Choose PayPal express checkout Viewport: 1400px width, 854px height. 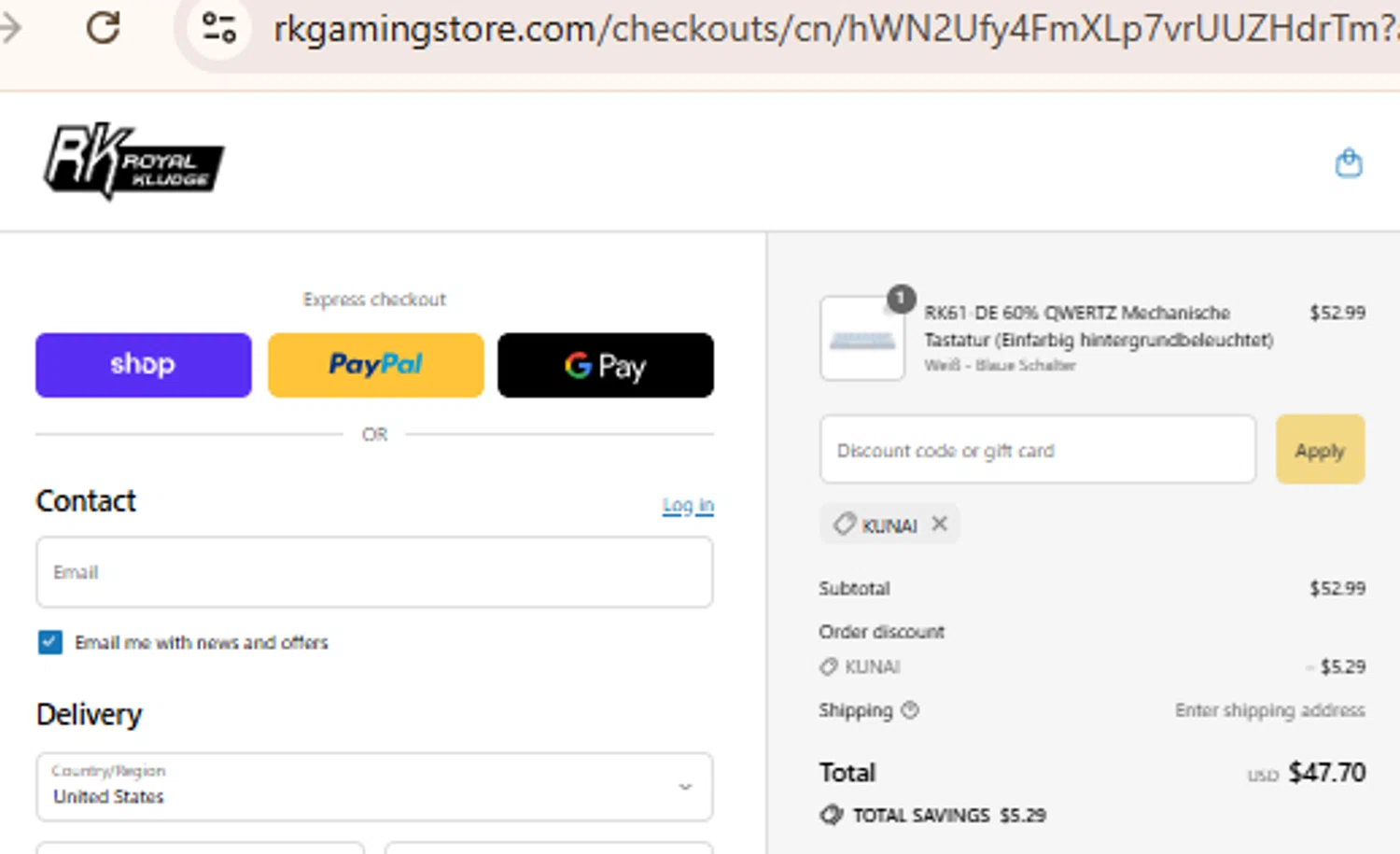(x=375, y=365)
